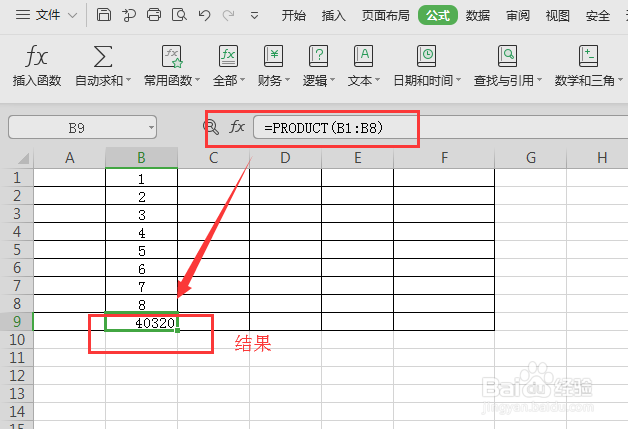Viewport: 628px width, 429px height.
Task: Select cell B3 containing 3
Action: click(x=141, y=214)
